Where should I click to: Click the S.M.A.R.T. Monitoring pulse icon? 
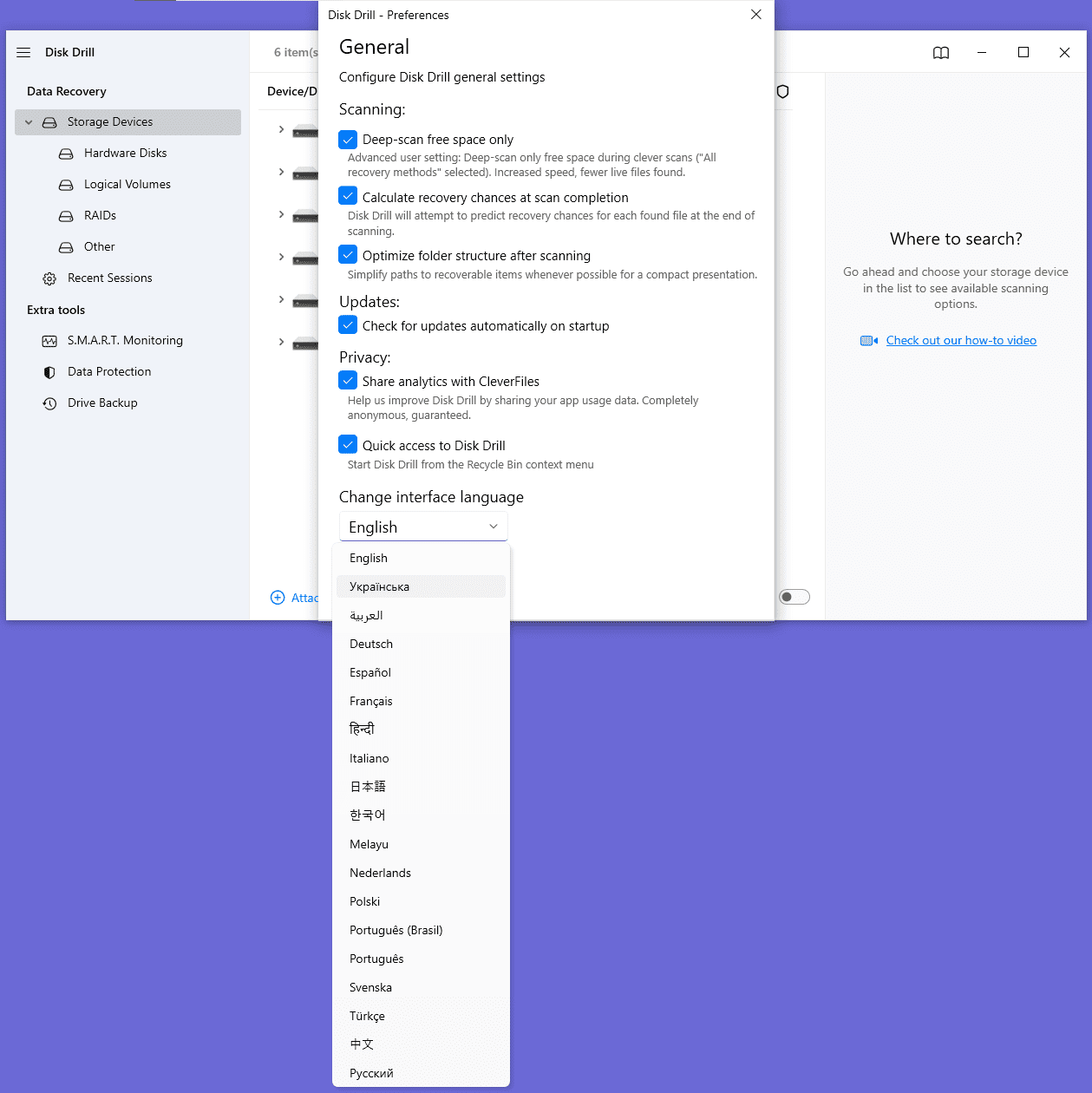tap(49, 341)
